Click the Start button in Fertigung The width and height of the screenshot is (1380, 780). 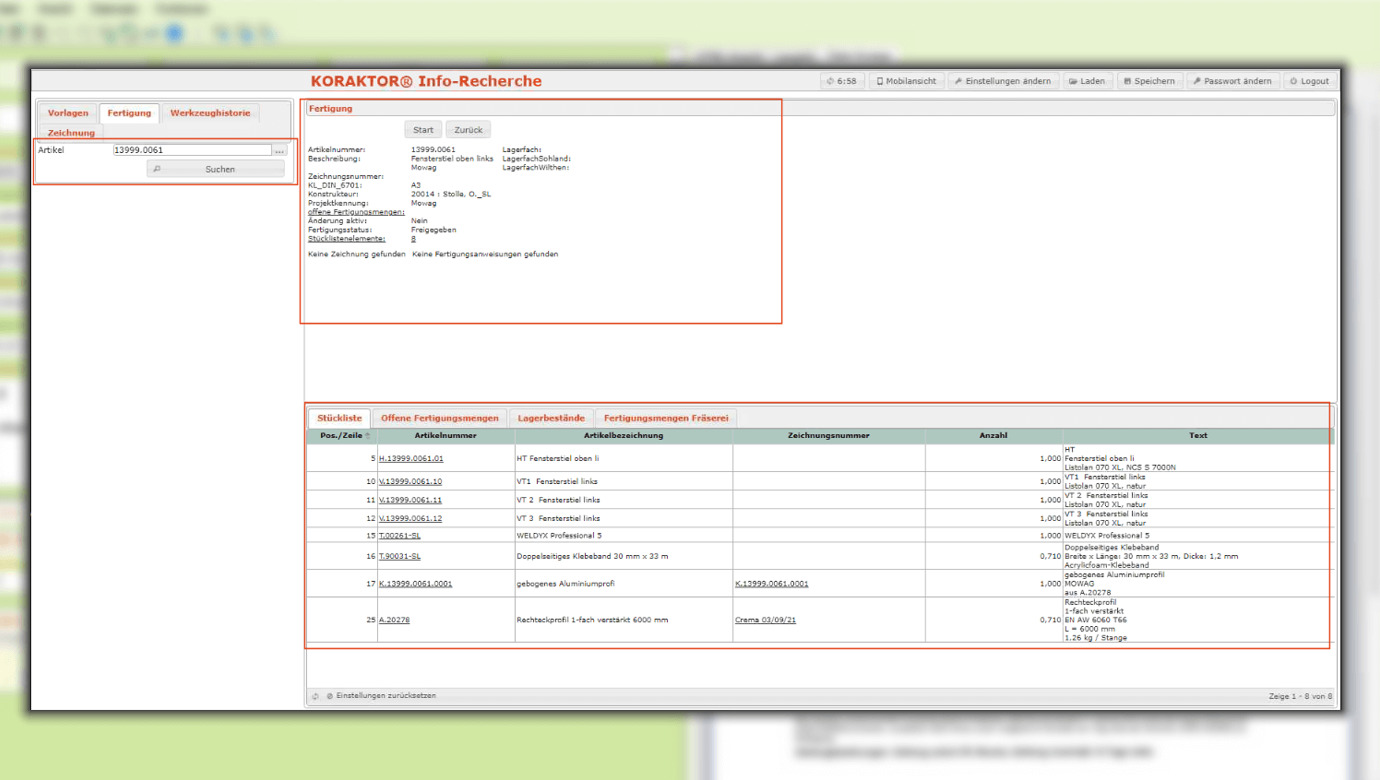click(x=423, y=130)
